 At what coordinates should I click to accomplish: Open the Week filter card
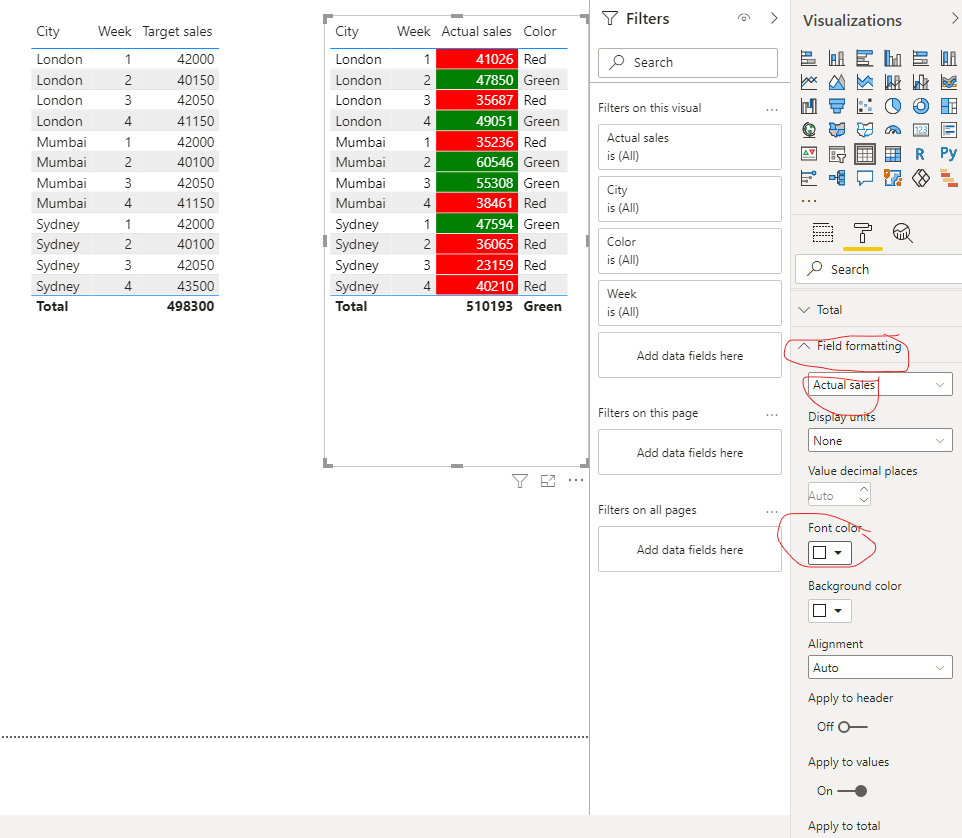click(690, 303)
